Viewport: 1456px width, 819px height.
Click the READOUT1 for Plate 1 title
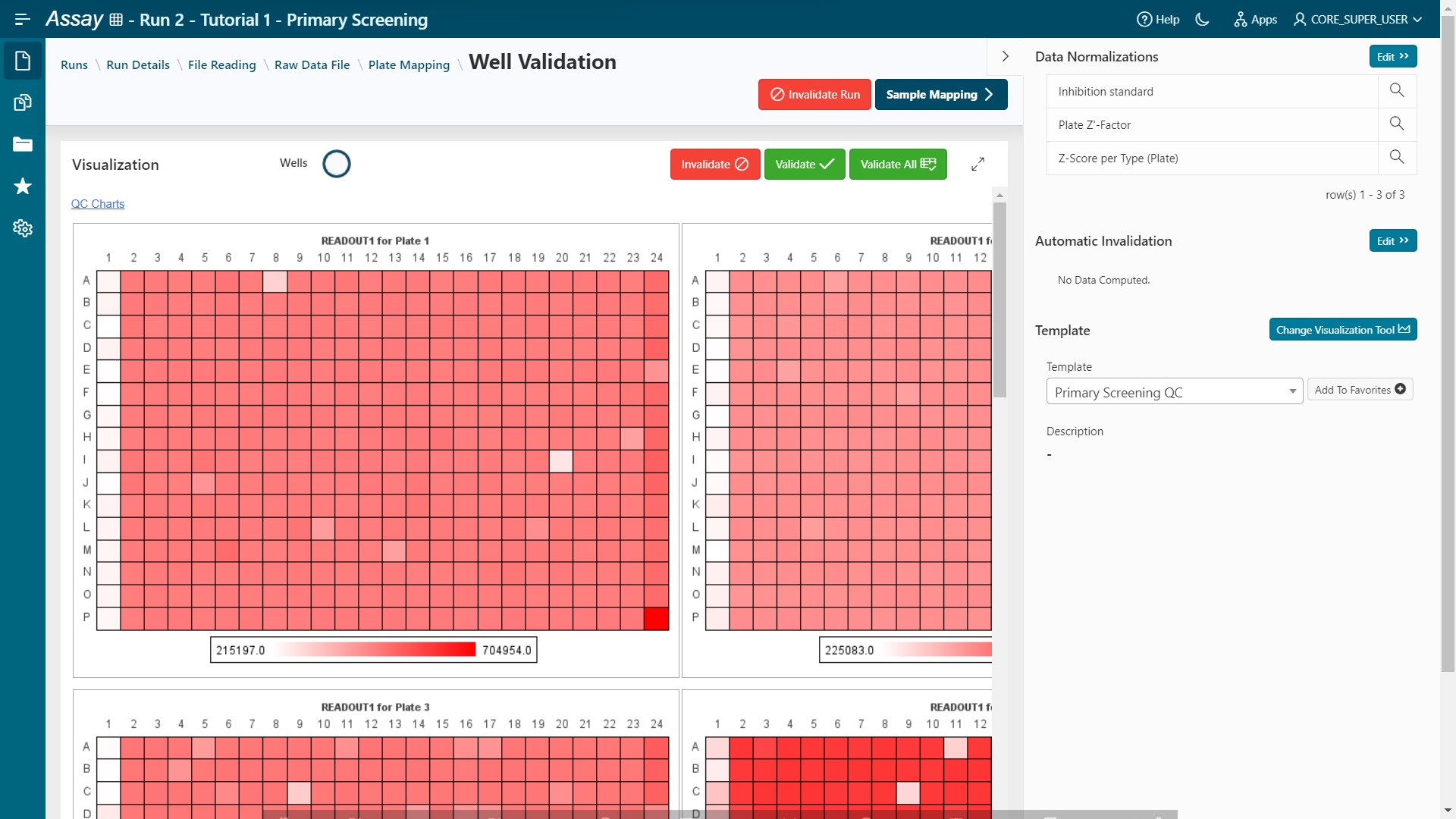375,241
